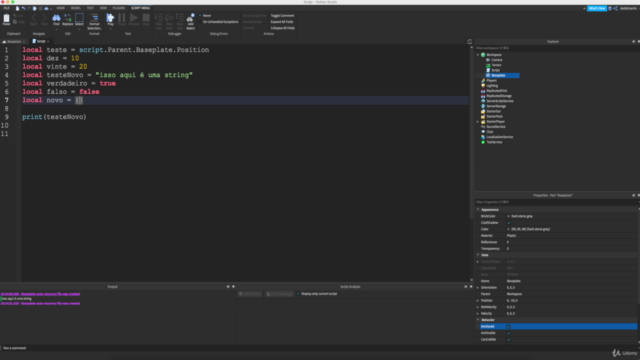Click the Pause test button
The image size is (640, 360).
[122, 19]
